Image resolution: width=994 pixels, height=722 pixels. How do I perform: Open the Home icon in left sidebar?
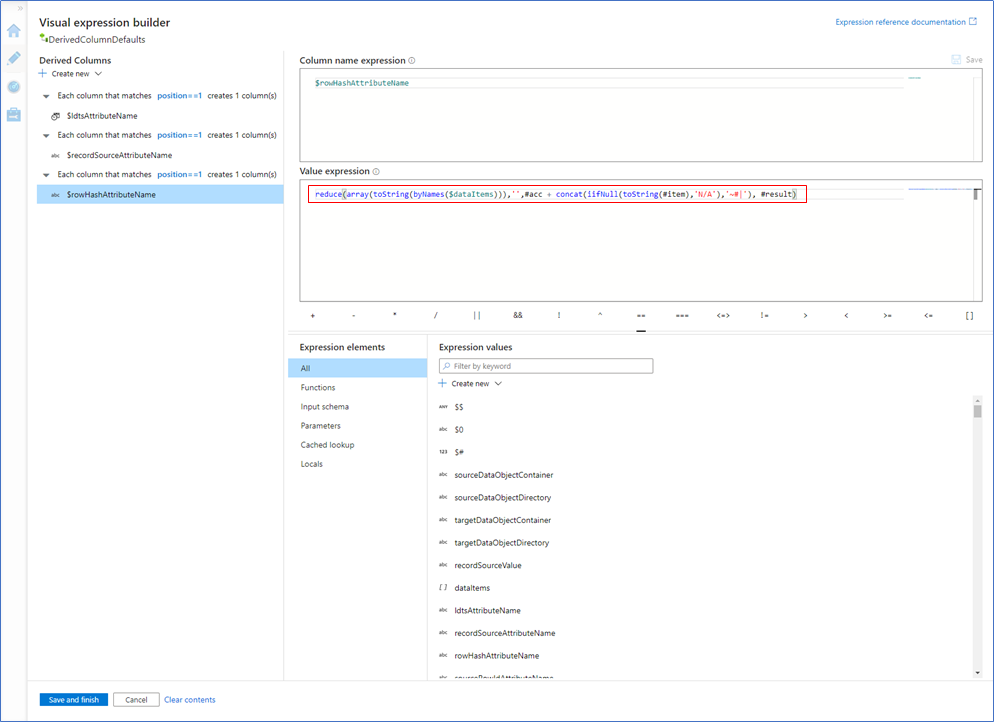pyautogui.click(x=13, y=30)
